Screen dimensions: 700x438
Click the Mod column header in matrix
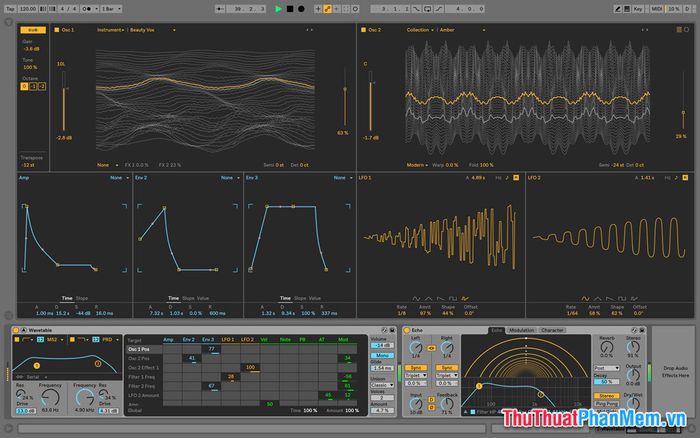click(x=343, y=340)
